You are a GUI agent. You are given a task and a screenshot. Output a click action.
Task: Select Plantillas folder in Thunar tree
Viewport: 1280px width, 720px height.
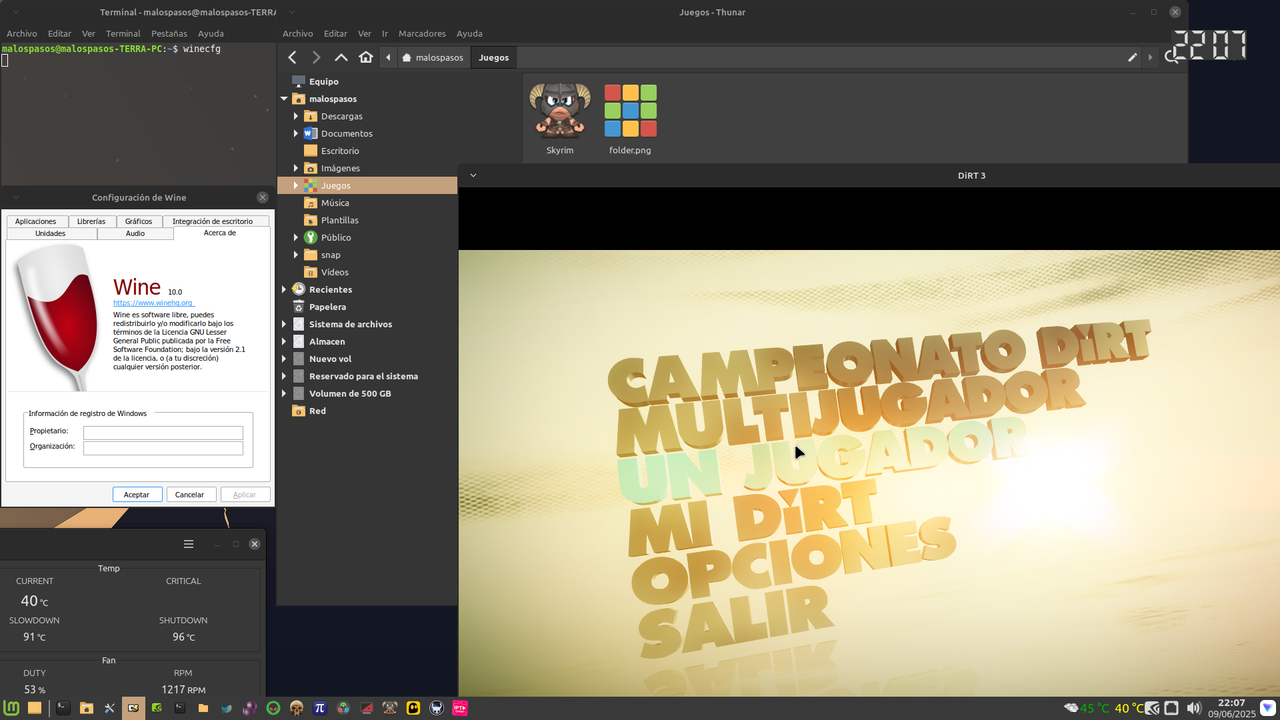339,220
